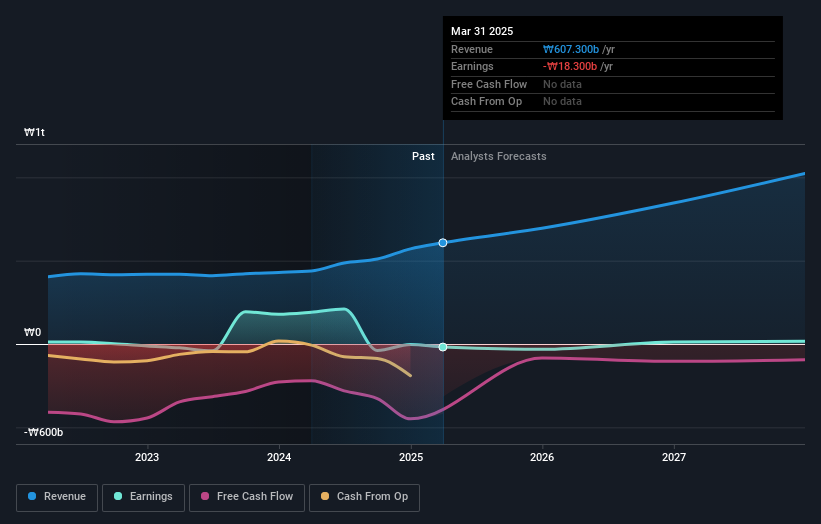Click the -₩18.300b earnings value
The image size is (821, 524).
[x=570, y=66]
